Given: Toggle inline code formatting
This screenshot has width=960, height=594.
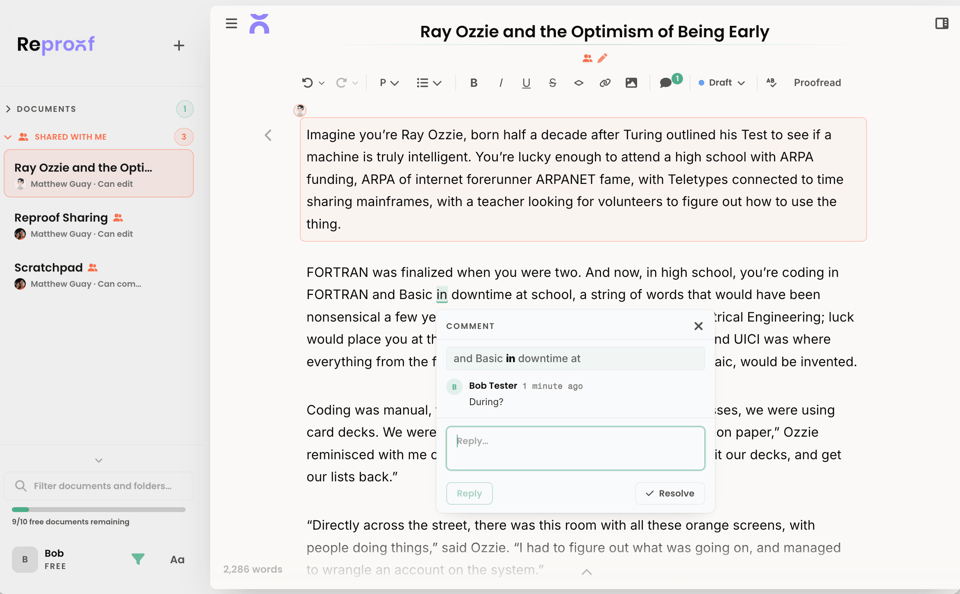Looking at the screenshot, I should (579, 83).
